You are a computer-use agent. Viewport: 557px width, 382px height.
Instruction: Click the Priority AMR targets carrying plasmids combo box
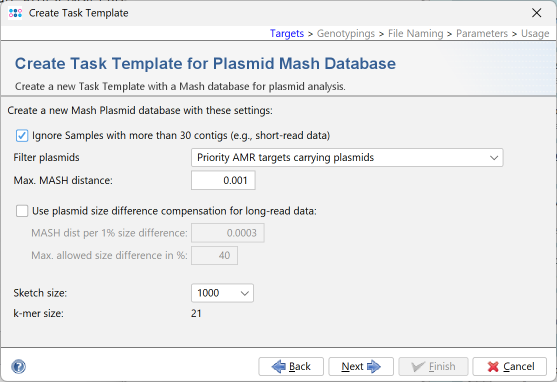tap(347, 157)
